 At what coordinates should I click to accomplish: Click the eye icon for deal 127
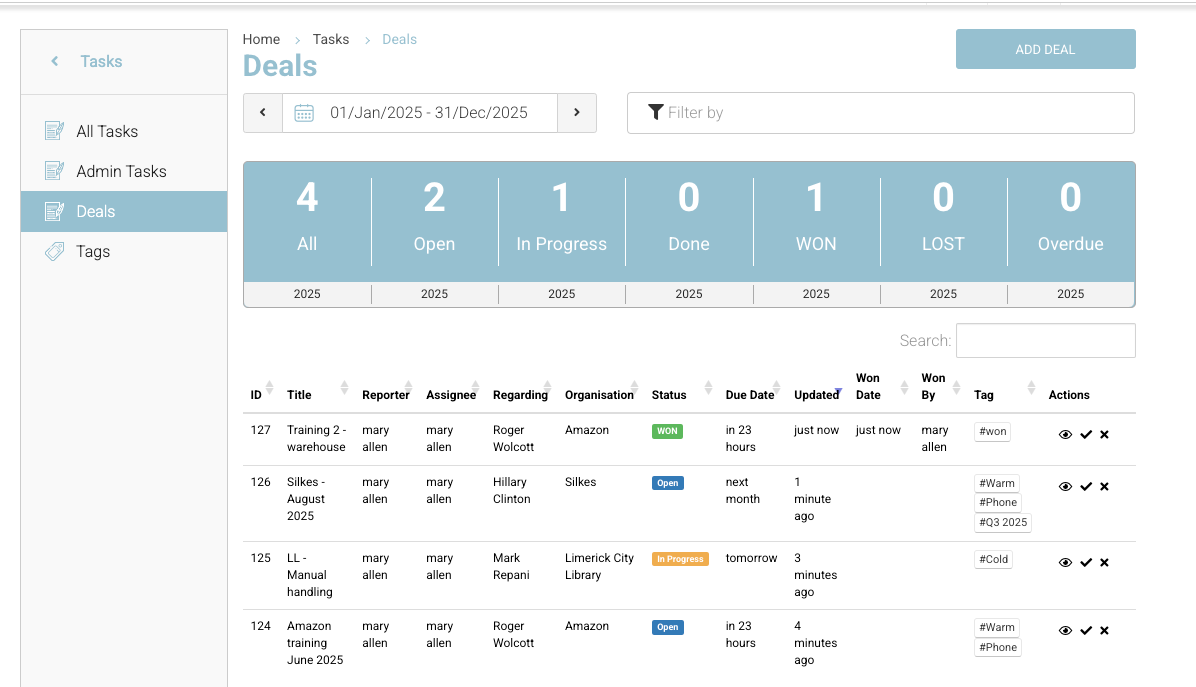(x=1065, y=435)
